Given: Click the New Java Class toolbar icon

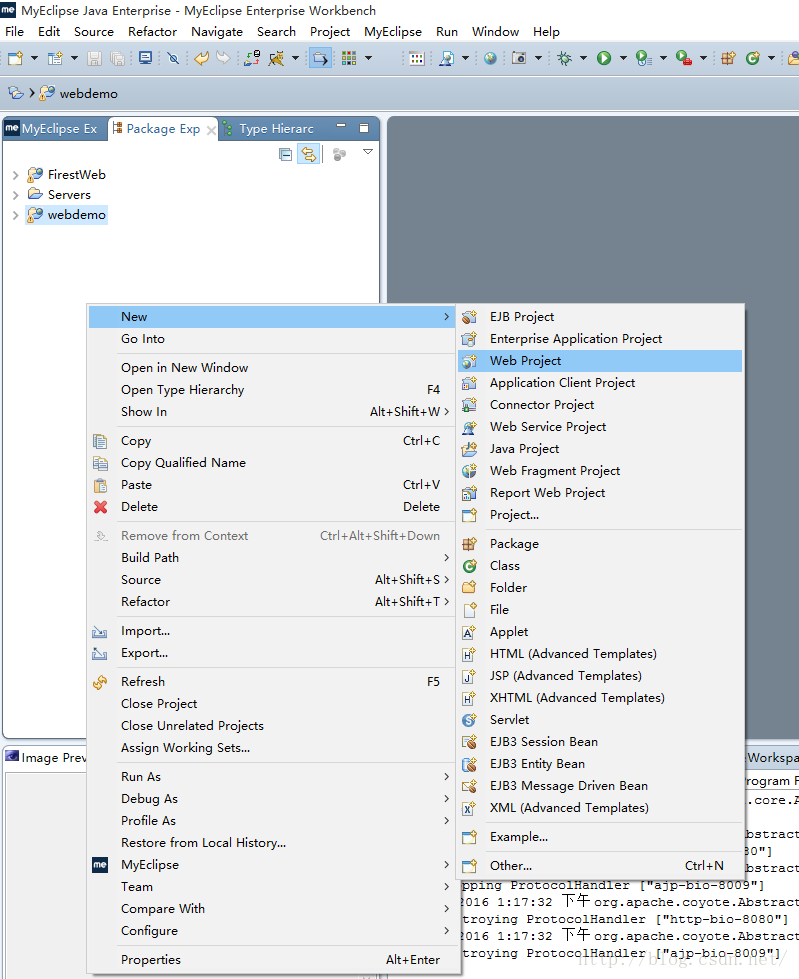Looking at the screenshot, I should pos(753,58).
